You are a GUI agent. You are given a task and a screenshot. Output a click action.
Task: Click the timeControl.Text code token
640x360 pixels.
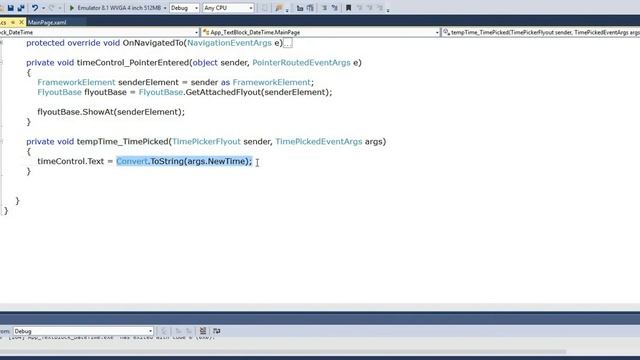[x=71, y=161]
